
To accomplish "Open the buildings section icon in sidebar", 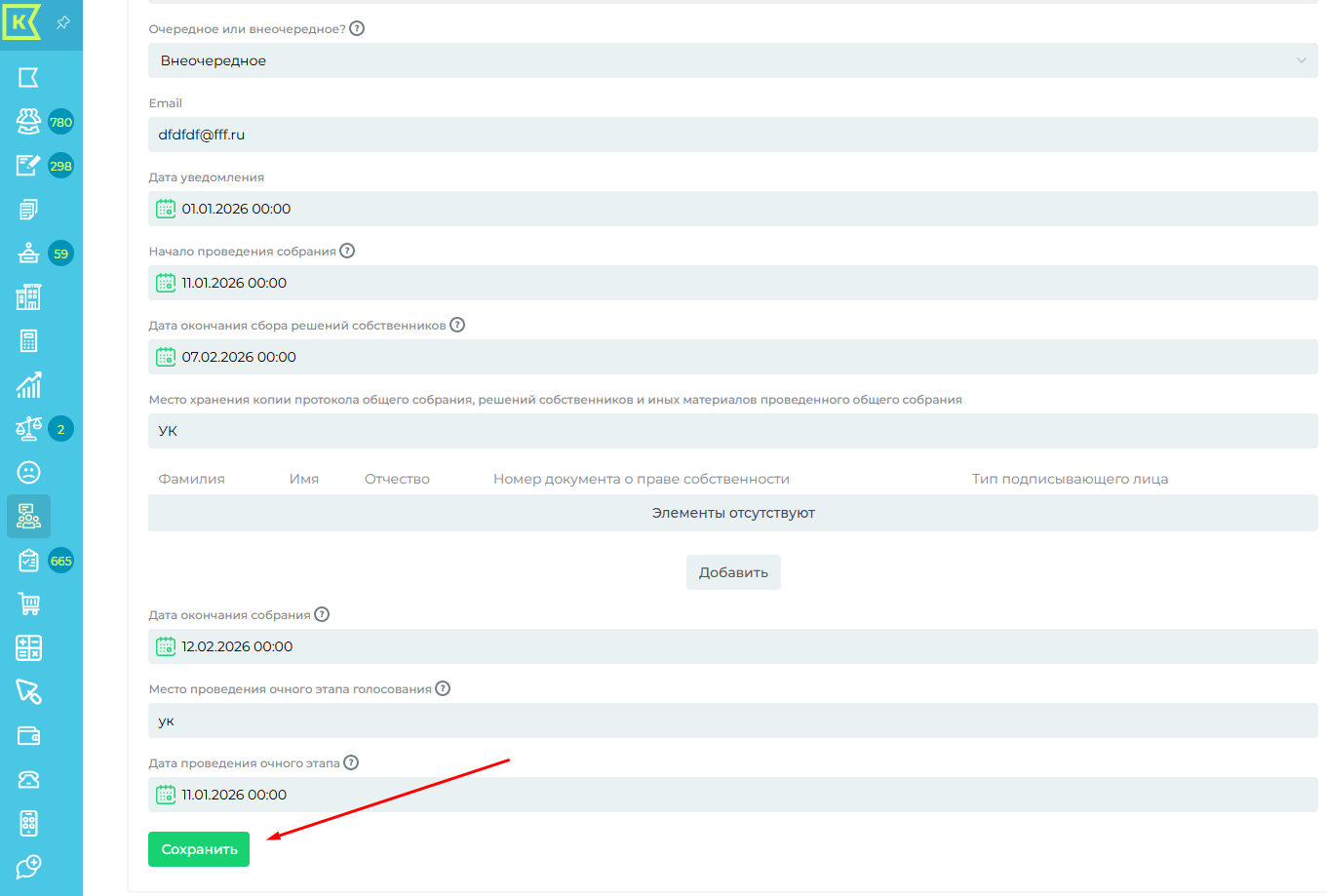I will 28,297.
